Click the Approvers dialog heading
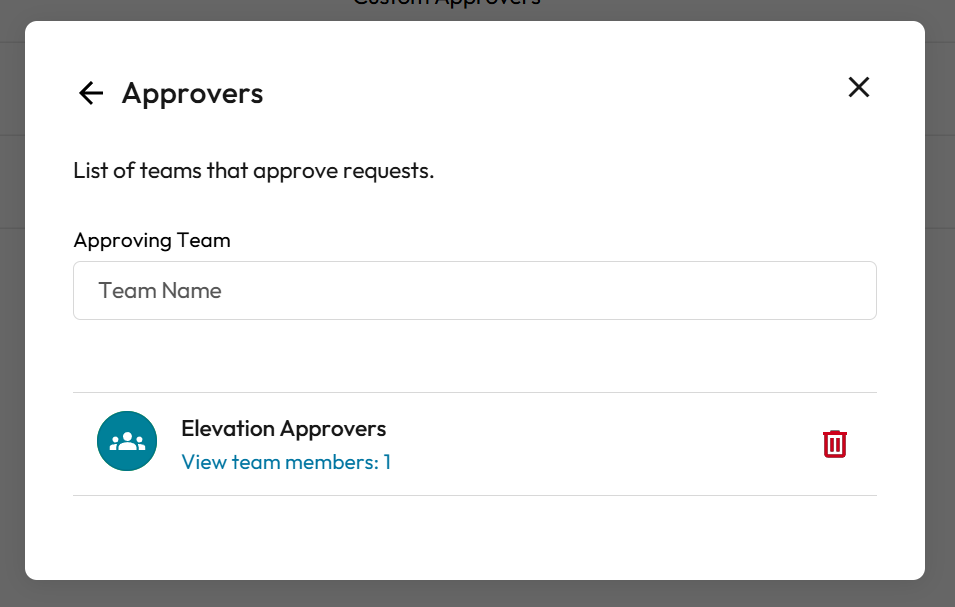This screenshot has height=607, width=955. coord(192,93)
